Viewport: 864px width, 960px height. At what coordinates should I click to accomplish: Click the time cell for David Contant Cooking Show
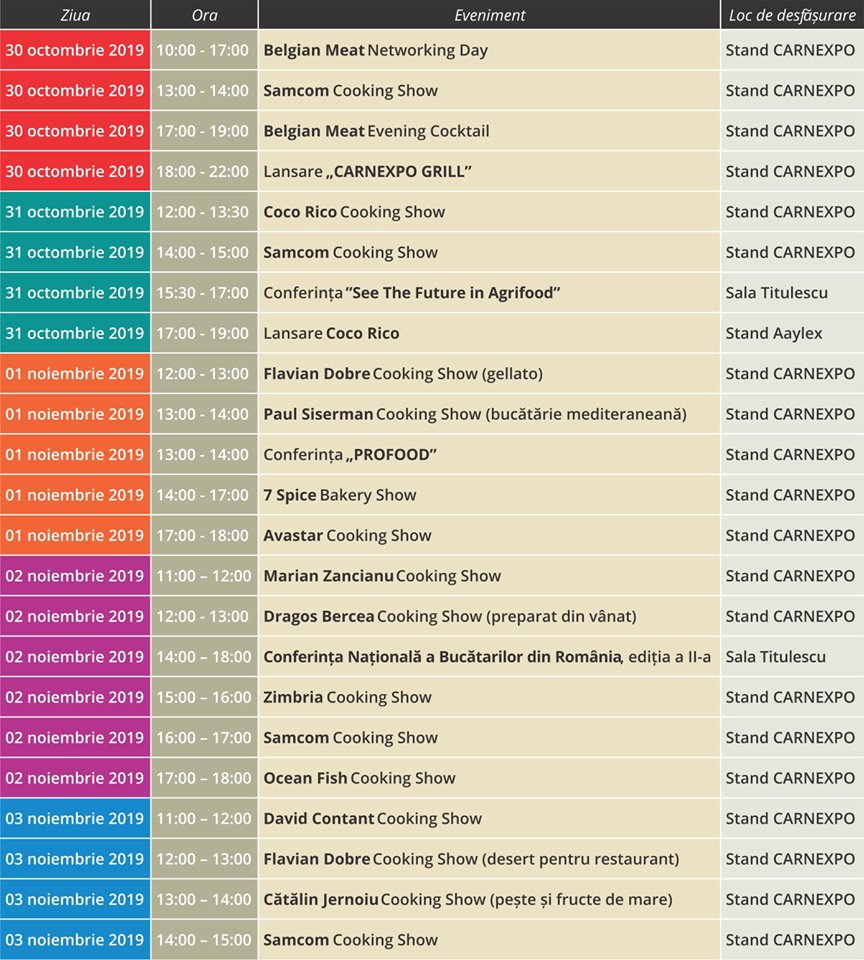click(x=204, y=818)
